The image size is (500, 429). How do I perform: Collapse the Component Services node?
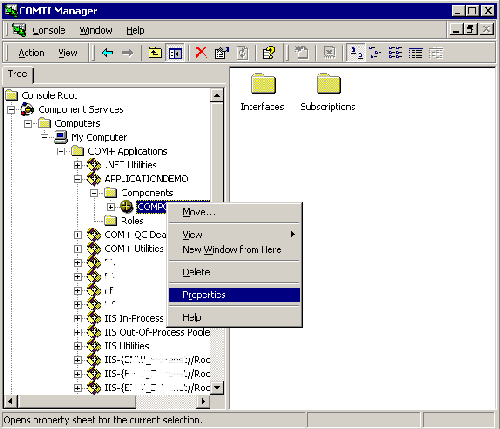coord(11,109)
